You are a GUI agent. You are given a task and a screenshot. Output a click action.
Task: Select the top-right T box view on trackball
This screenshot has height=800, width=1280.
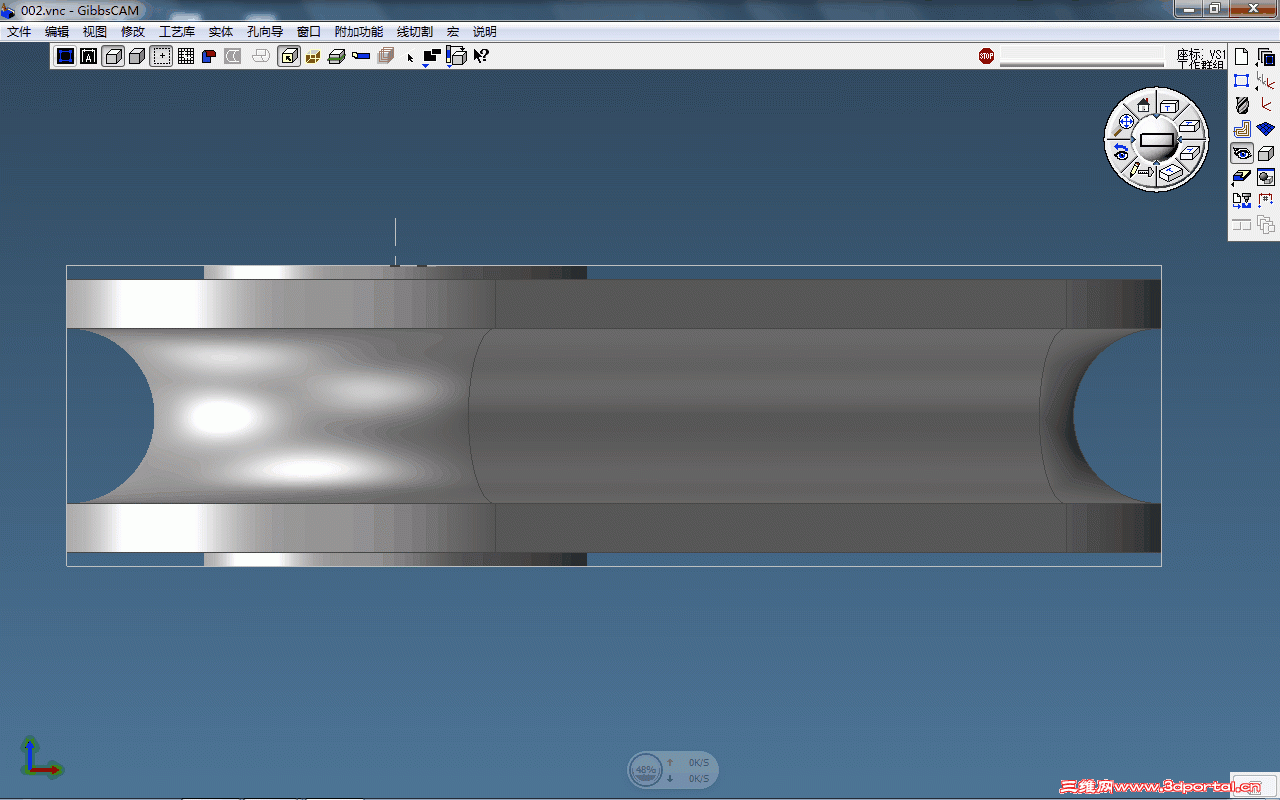pyautogui.click(x=1170, y=105)
